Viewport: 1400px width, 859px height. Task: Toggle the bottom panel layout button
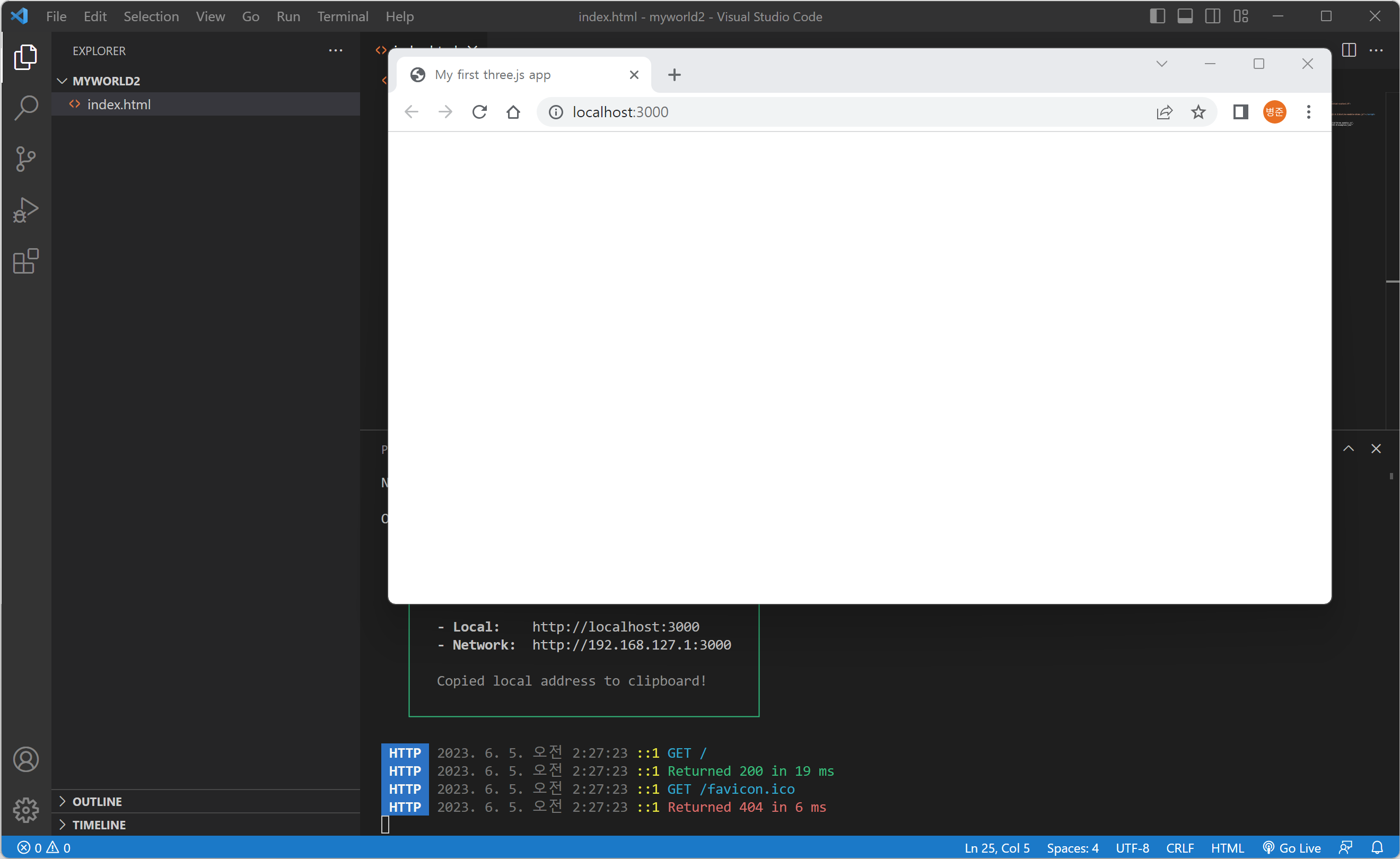[x=1185, y=16]
